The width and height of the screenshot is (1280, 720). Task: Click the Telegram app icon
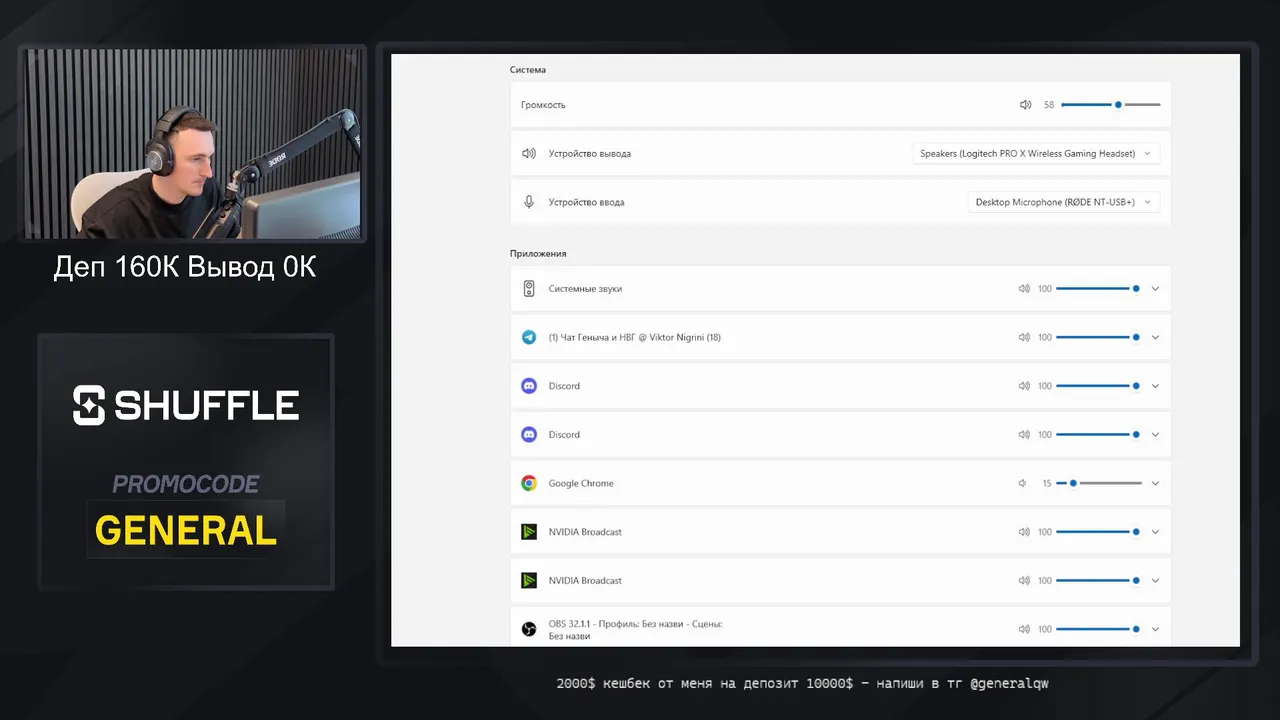529,337
